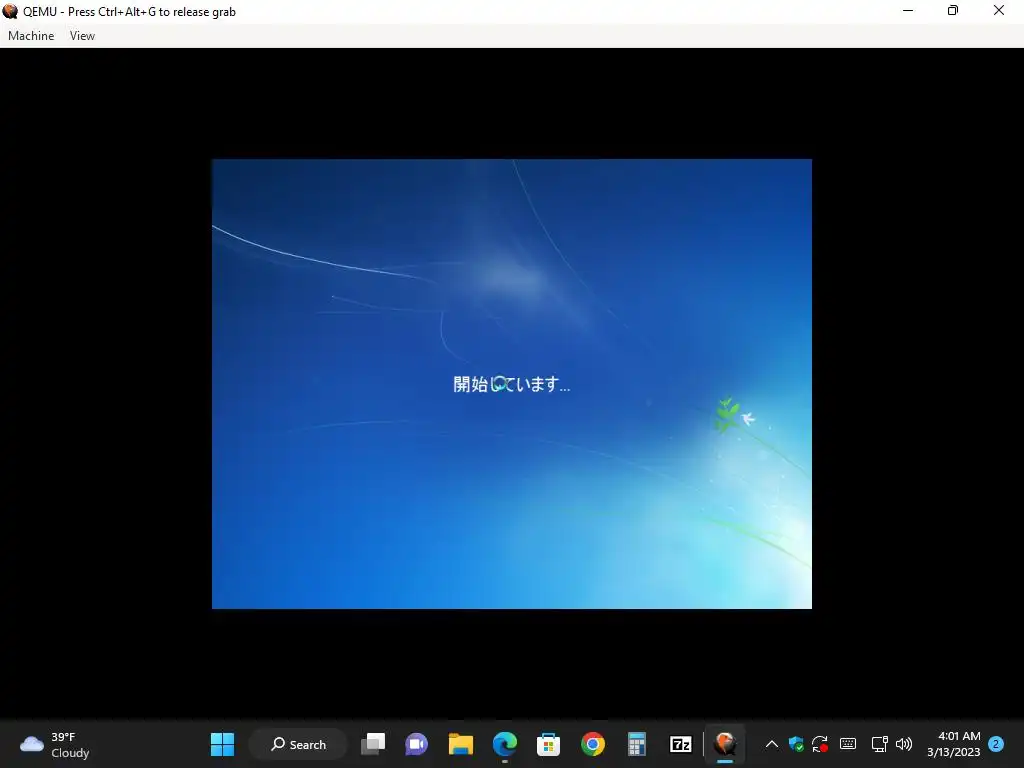
Task: Restore down the QEMU window
Action: [x=953, y=10]
